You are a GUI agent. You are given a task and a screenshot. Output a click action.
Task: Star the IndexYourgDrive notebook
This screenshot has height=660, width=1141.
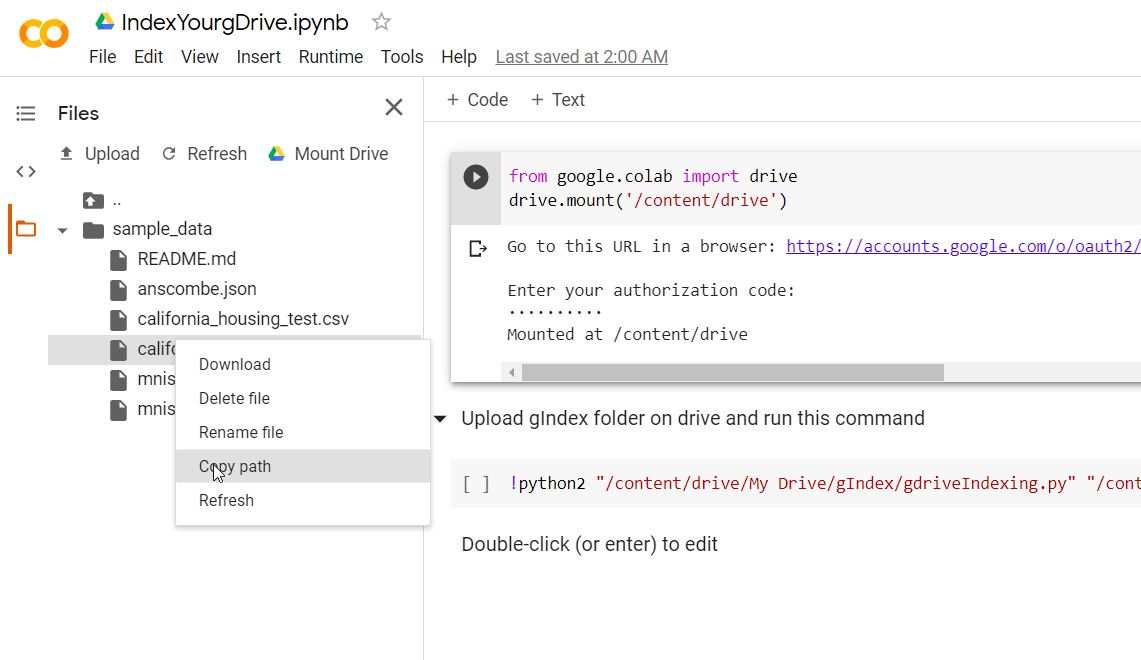tap(381, 22)
